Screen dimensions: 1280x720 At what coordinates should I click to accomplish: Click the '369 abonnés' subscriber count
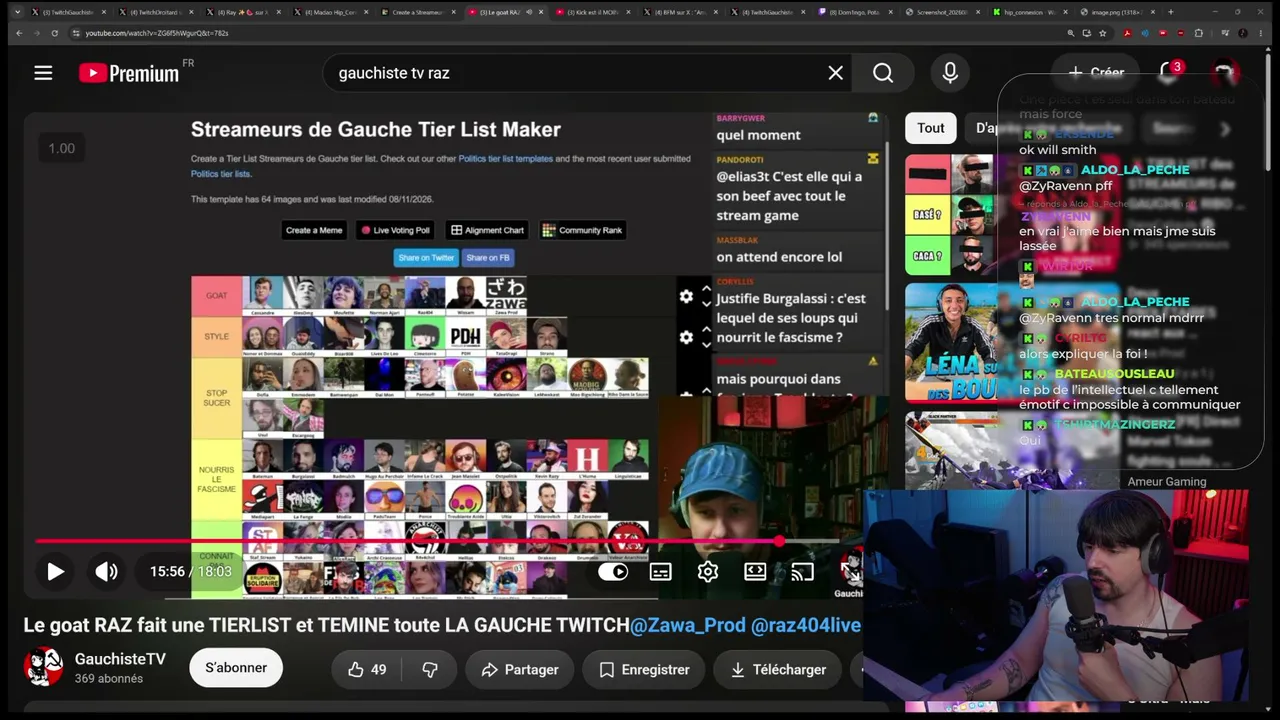[x=109, y=679]
